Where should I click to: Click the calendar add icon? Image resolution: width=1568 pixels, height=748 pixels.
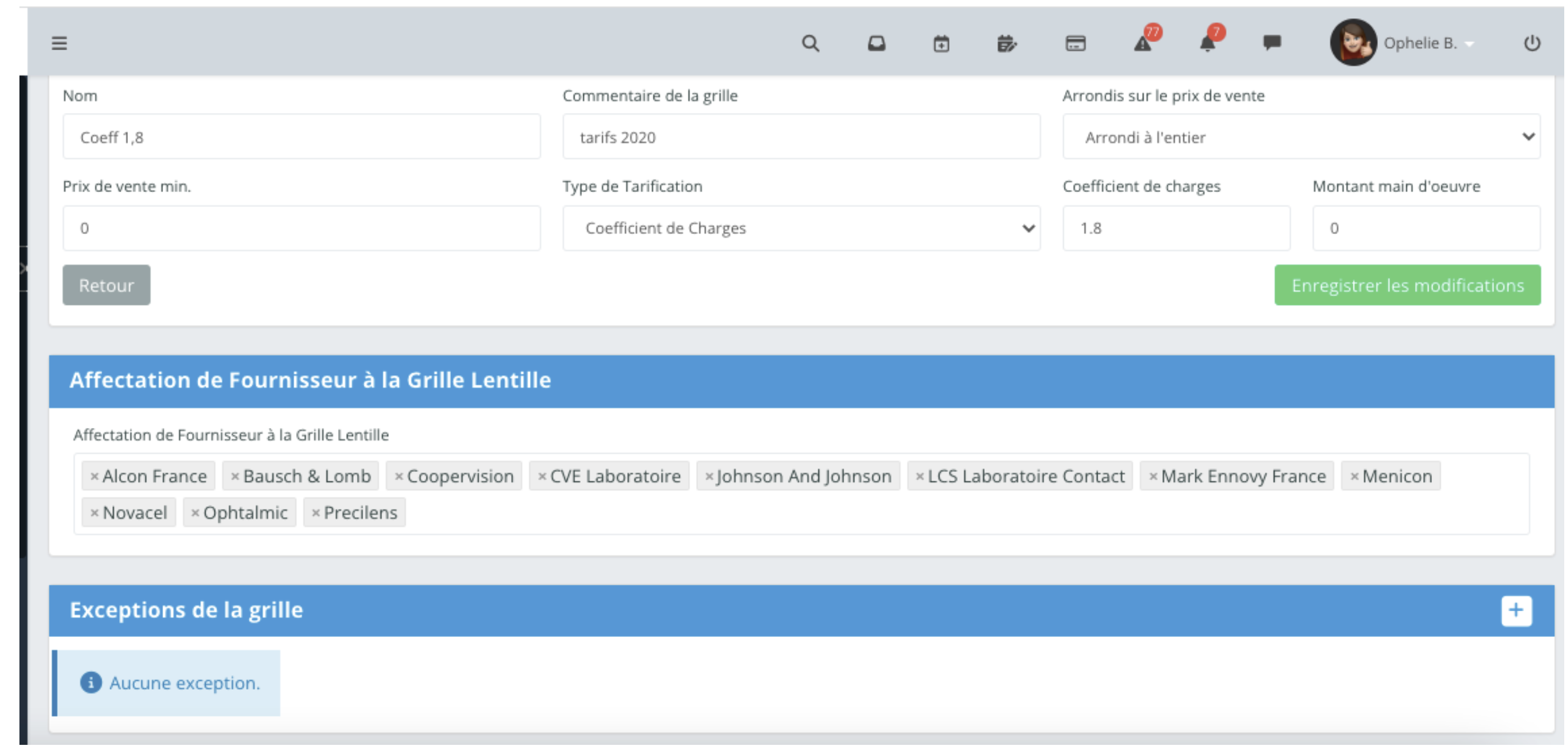click(941, 43)
